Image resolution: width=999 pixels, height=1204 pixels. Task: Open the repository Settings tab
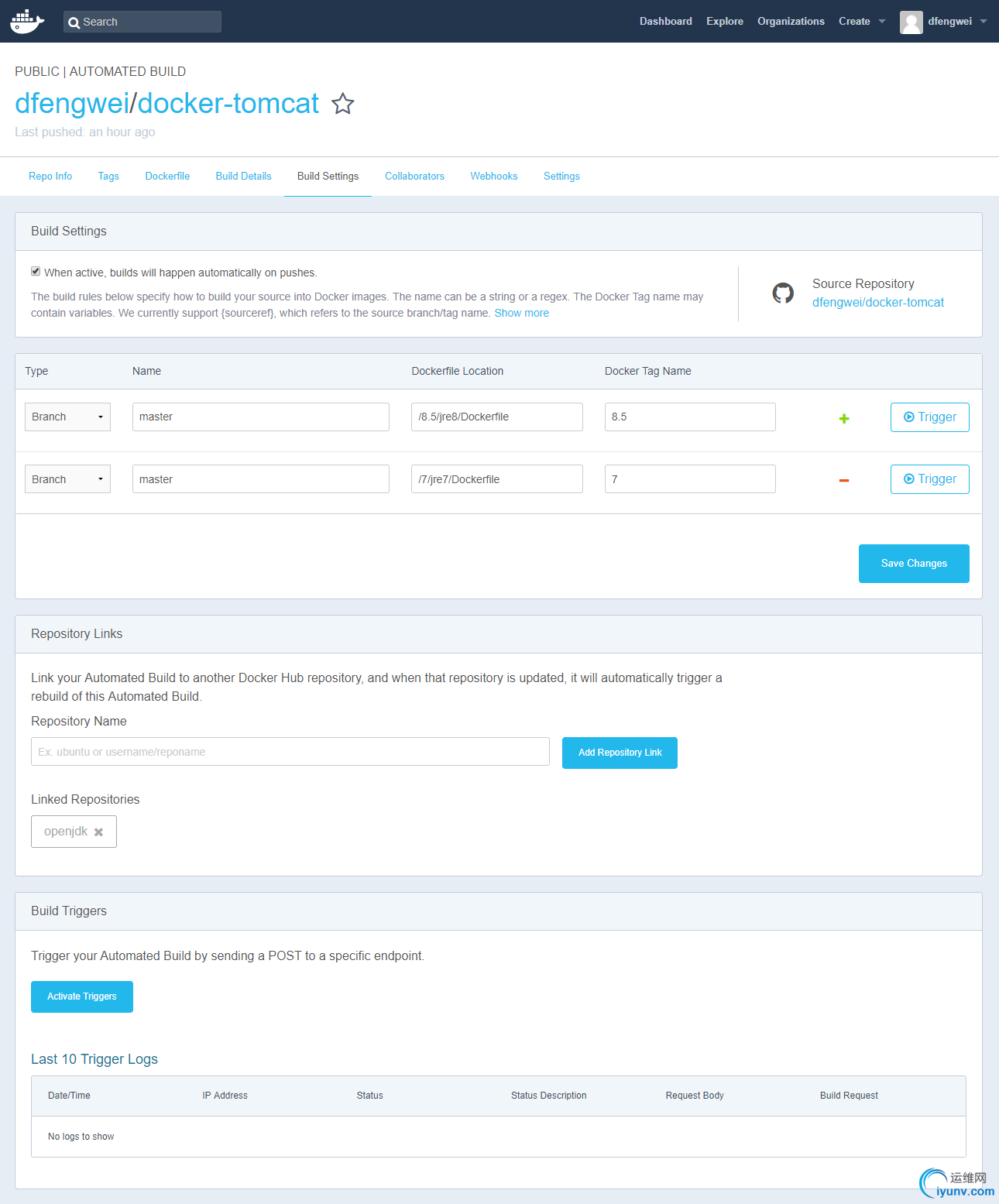pos(561,177)
